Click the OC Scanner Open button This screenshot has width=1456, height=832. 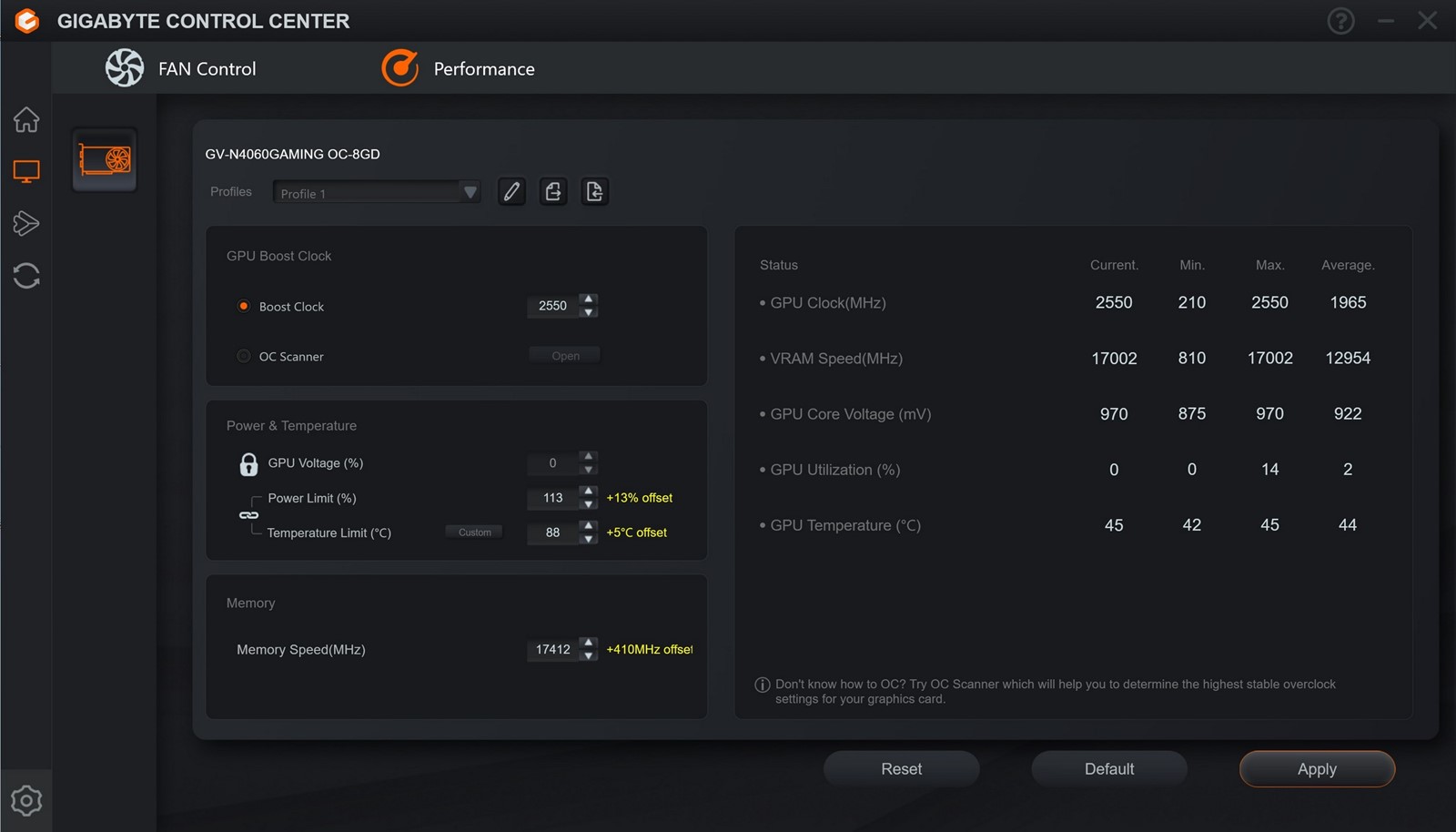pos(565,356)
